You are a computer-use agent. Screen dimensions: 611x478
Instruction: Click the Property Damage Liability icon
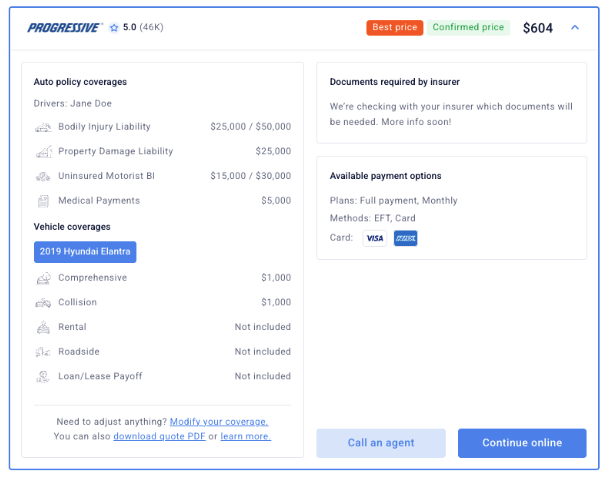43,152
